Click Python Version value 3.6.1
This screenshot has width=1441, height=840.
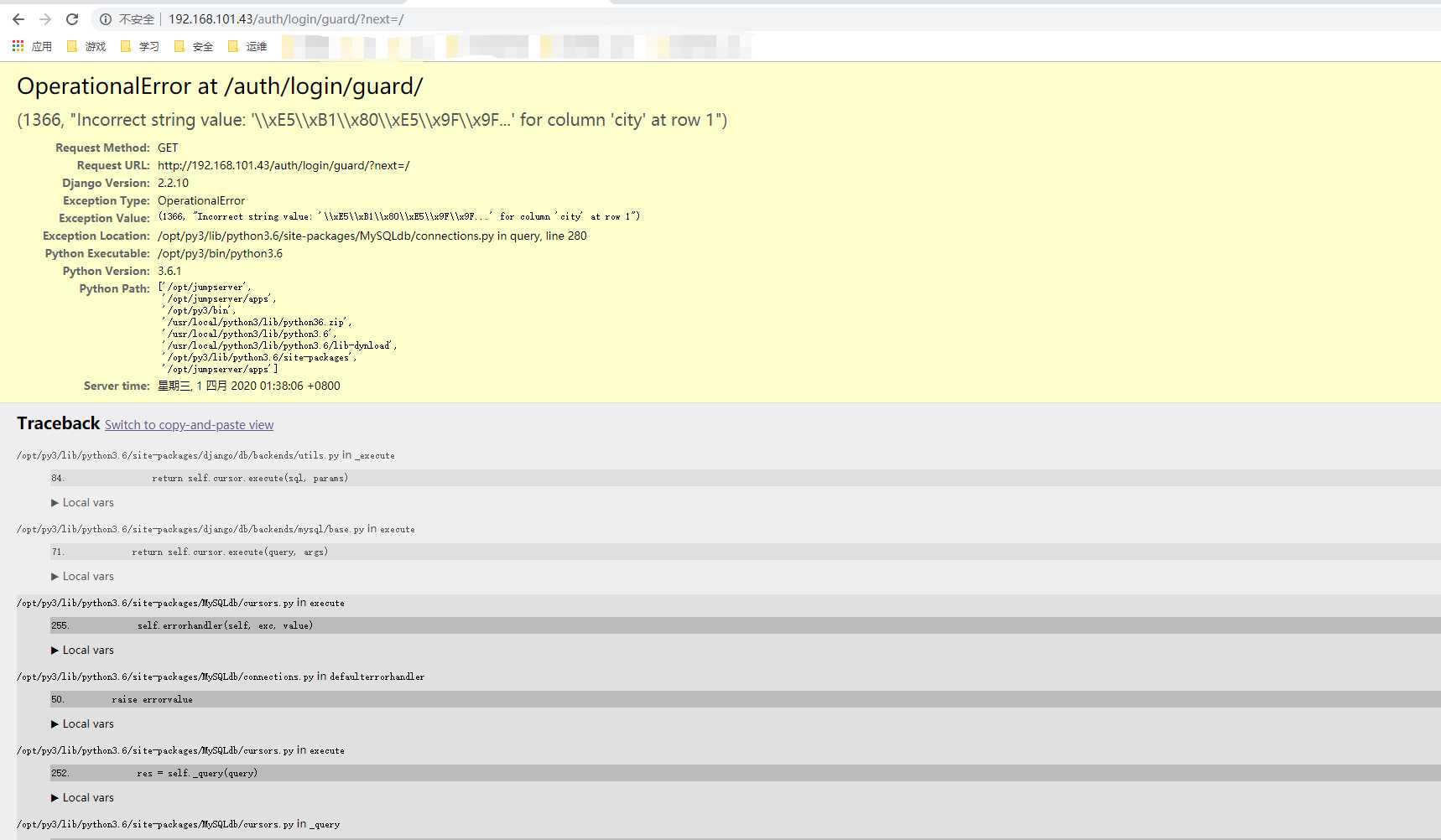coord(169,271)
